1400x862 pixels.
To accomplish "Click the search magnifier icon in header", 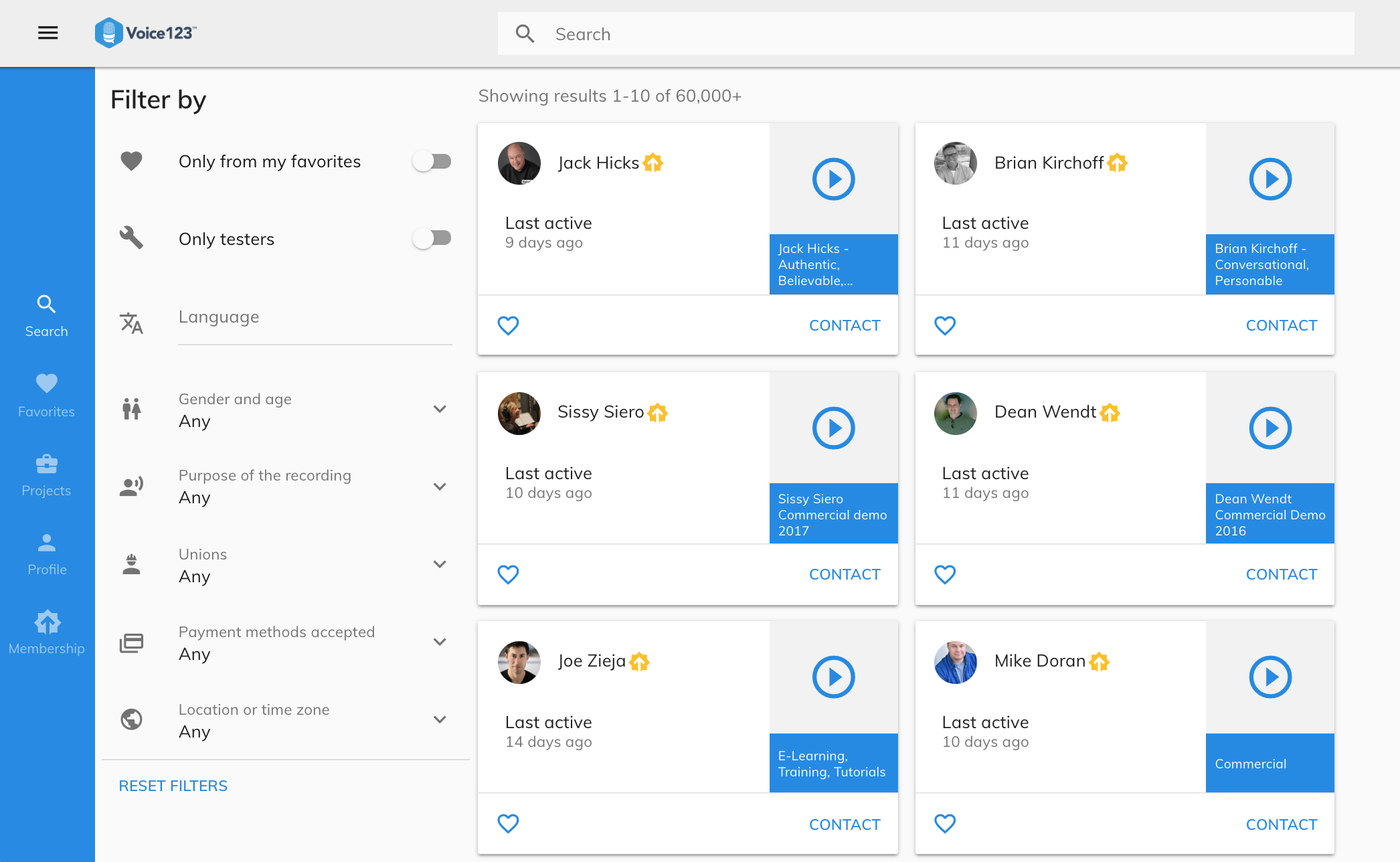I will (x=525, y=34).
